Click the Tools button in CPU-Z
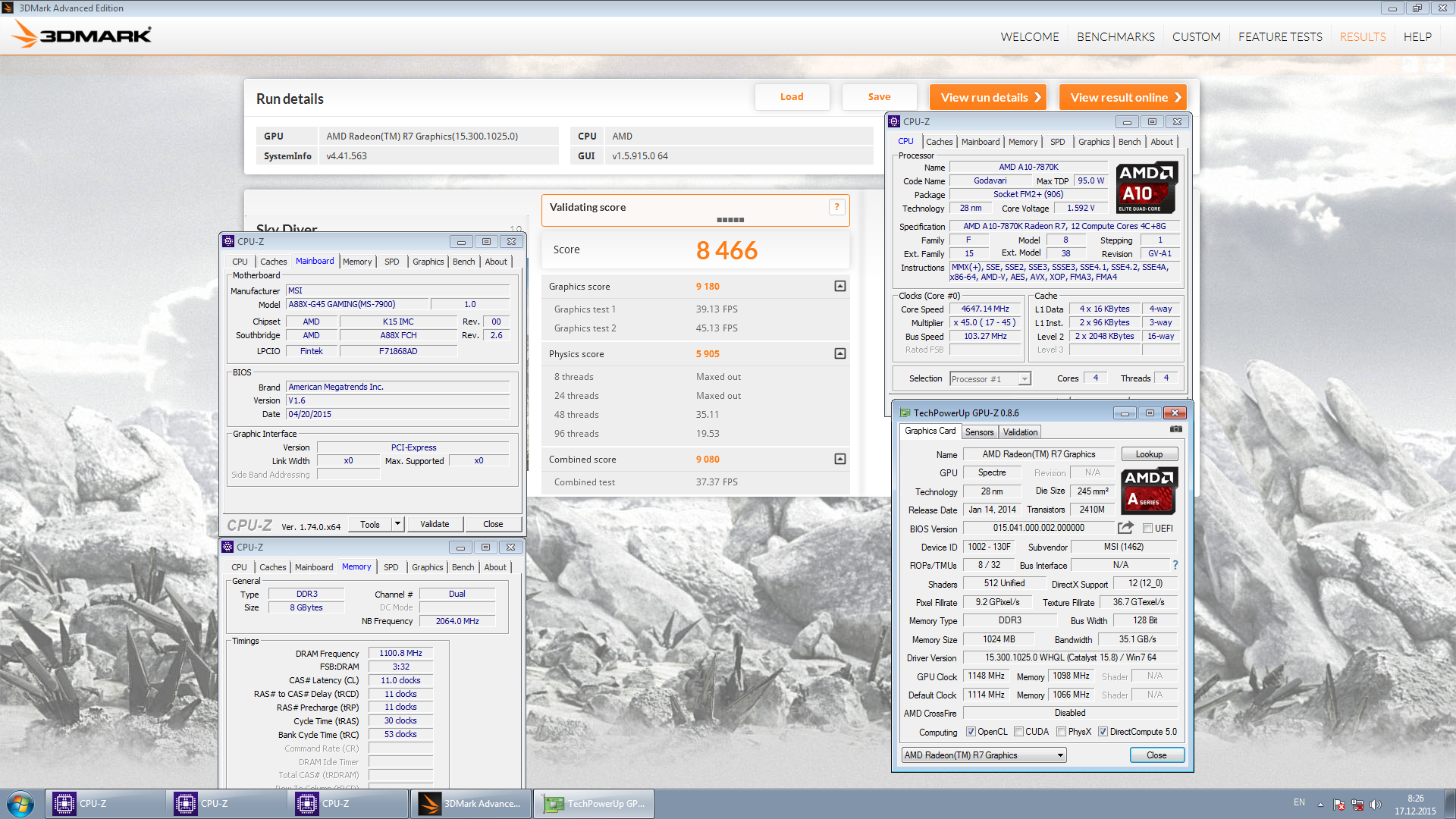Screen dimensions: 1456x819 370,524
